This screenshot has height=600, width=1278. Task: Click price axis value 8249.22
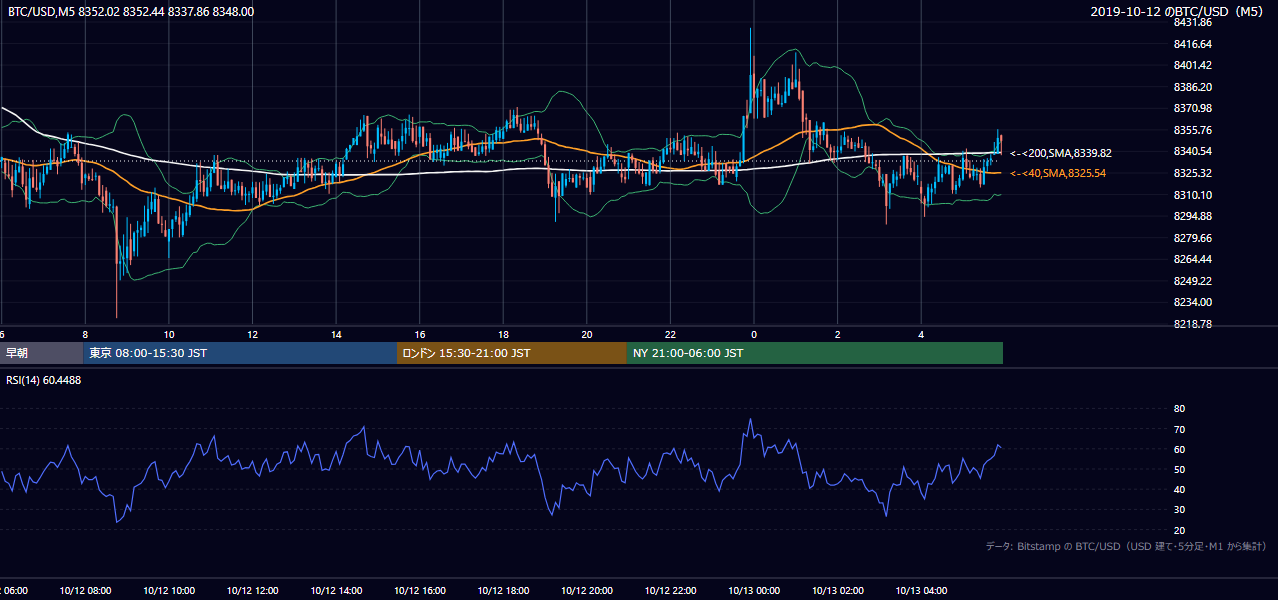(1193, 281)
